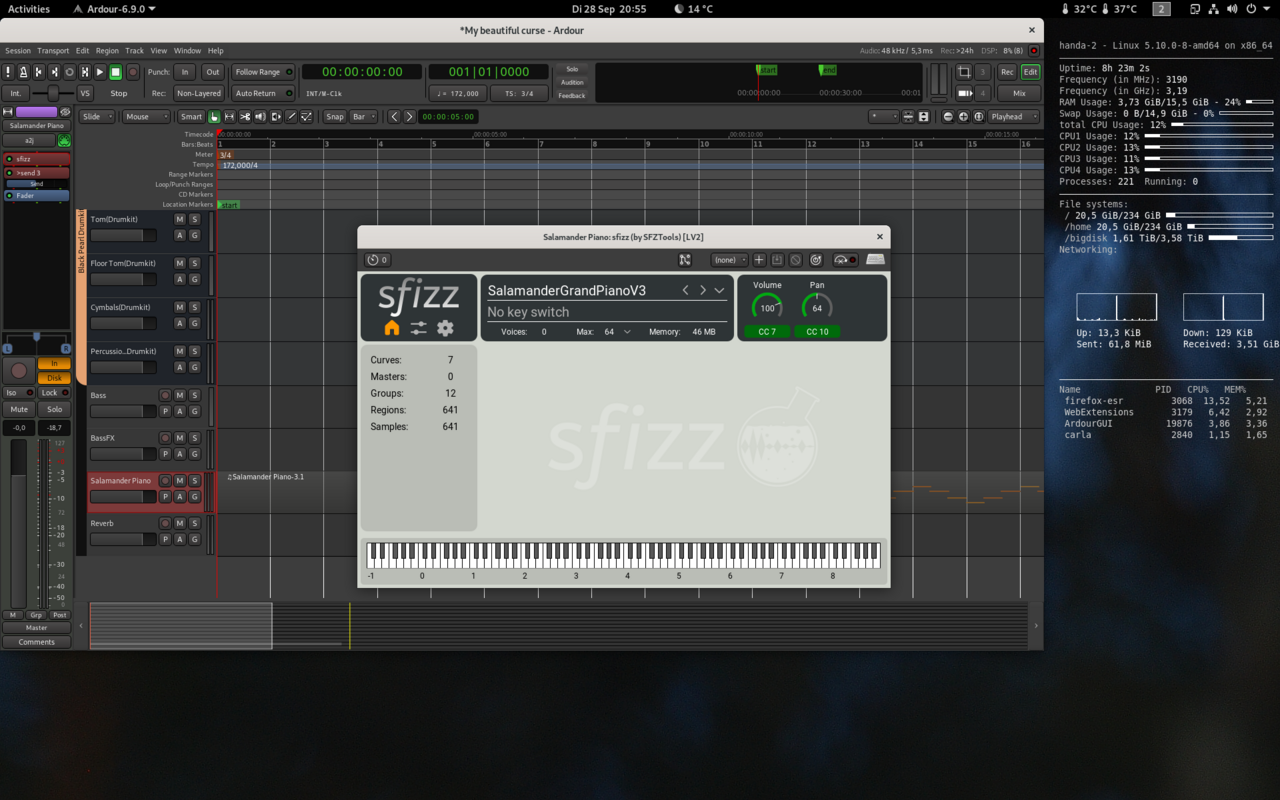The height and width of the screenshot is (800, 1280).
Task: Zoom in the editor timeline
Action: click(964, 117)
